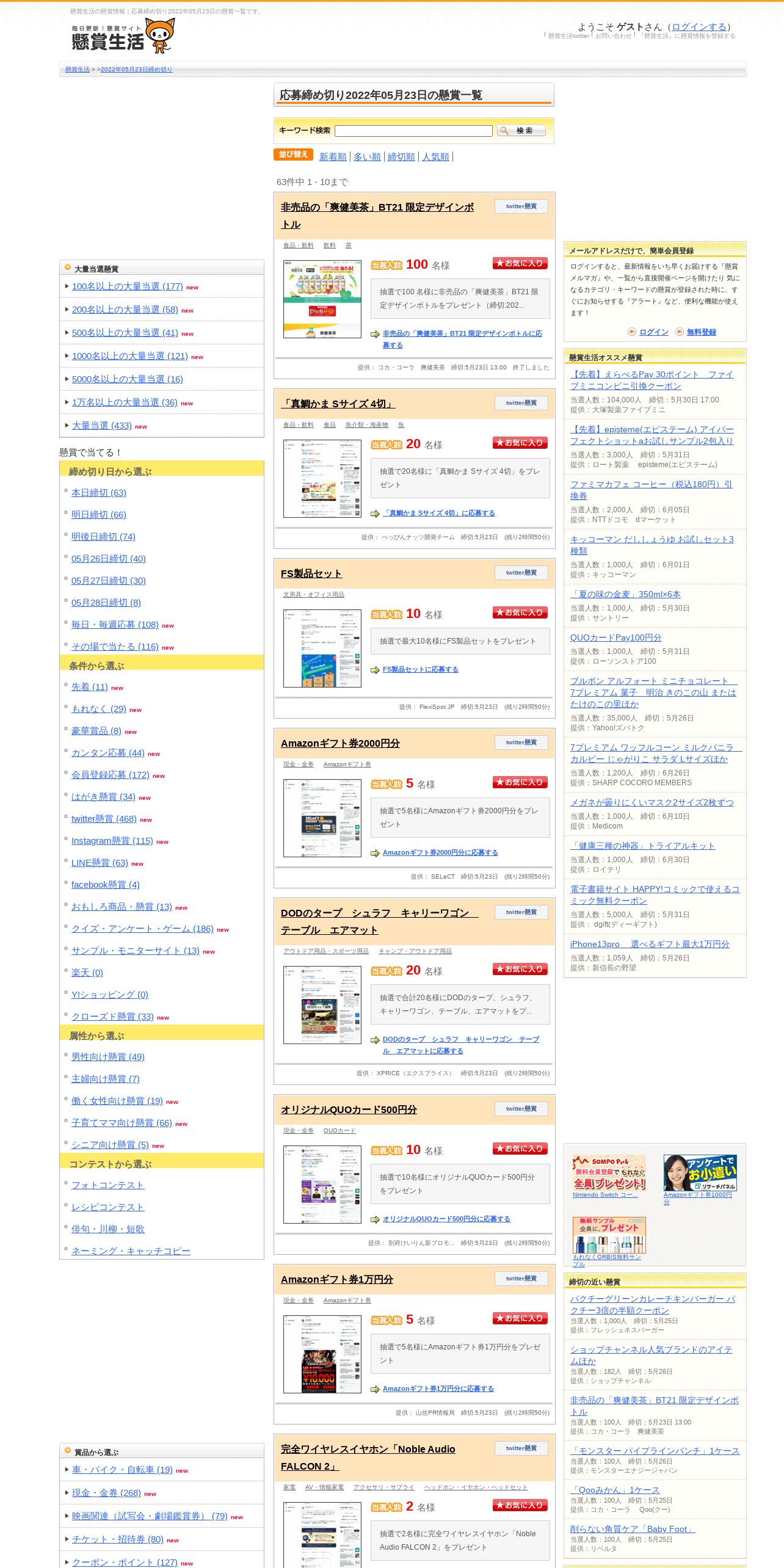Add オリジナルQUOカード500円分 to お気に入り
784x1568 pixels.
tap(520, 1149)
